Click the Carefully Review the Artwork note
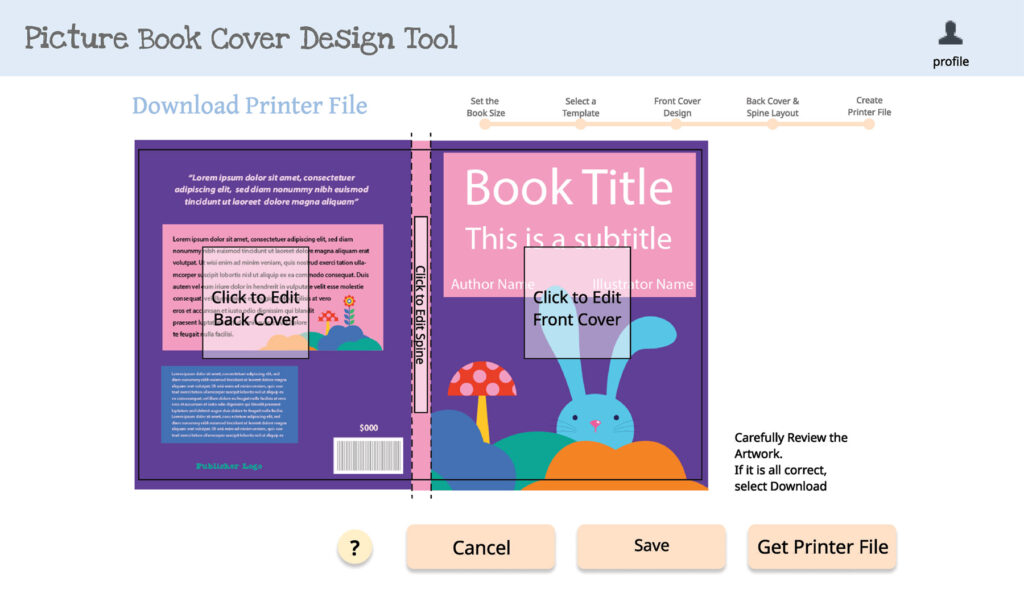This screenshot has width=1024, height=597. [791, 462]
